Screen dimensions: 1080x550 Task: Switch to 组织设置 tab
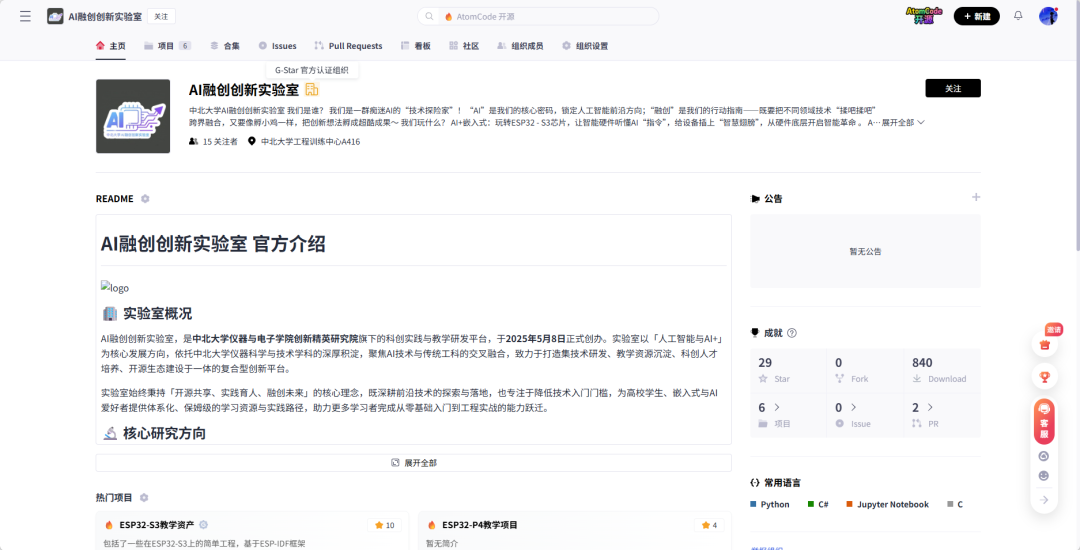pyautogui.click(x=585, y=46)
